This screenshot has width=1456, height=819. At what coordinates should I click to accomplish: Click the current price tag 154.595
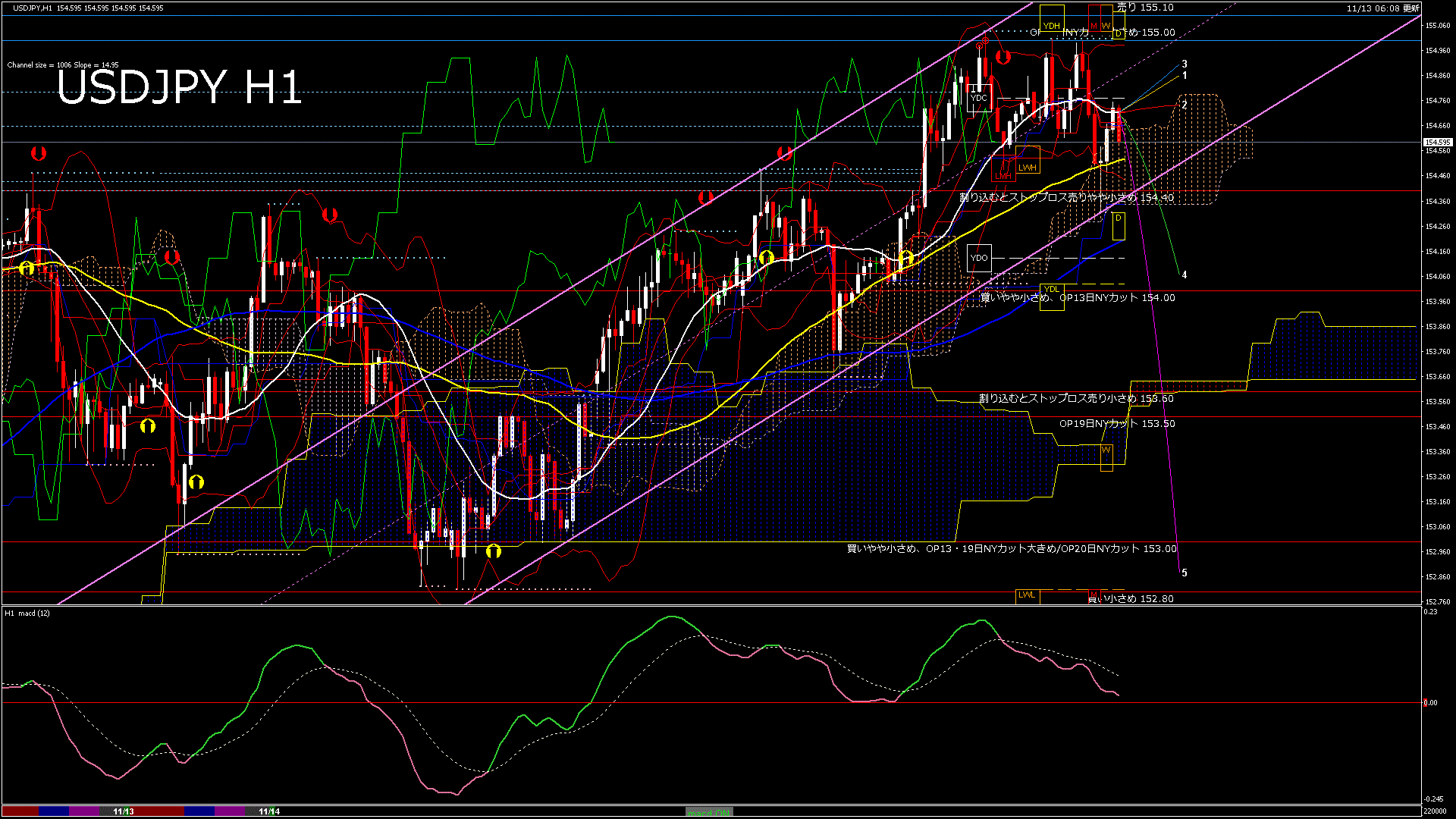click(x=1437, y=142)
